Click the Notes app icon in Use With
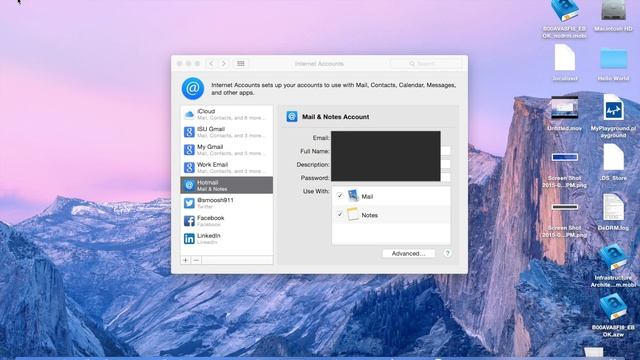The image size is (640, 360). click(353, 214)
